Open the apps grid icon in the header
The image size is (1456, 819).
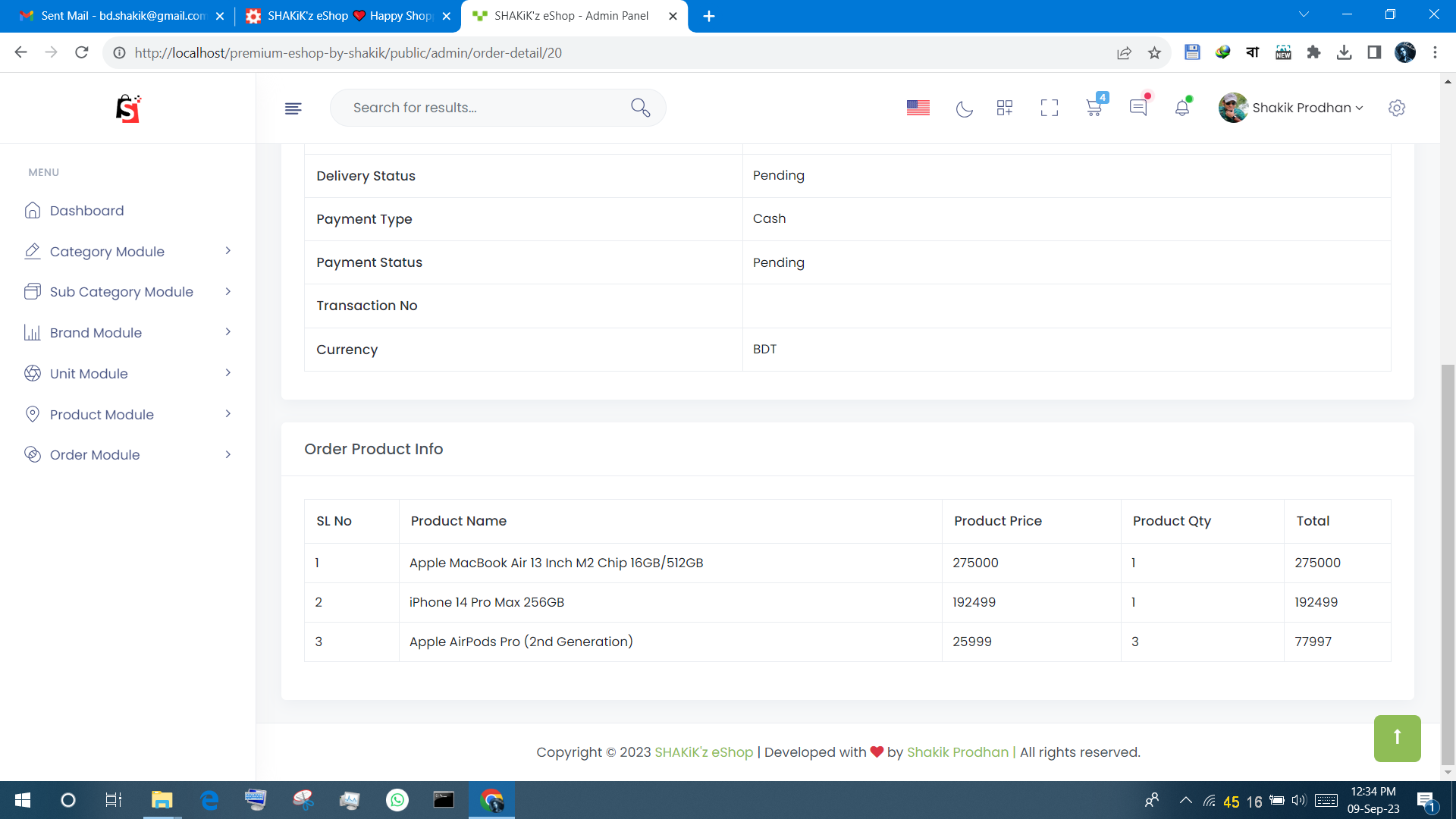click(1005, 108)
